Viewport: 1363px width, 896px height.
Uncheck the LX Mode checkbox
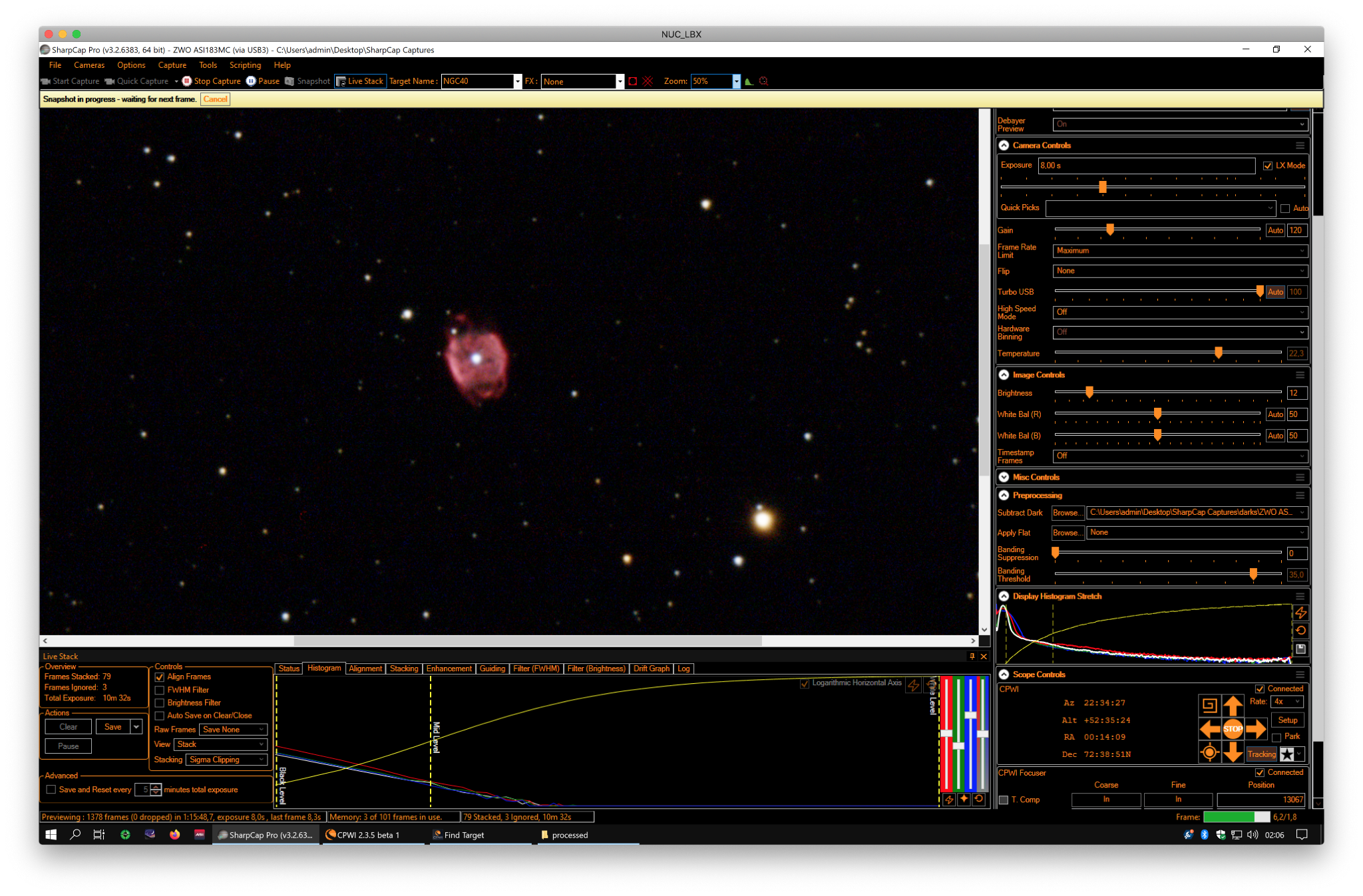pos(1268,166)
